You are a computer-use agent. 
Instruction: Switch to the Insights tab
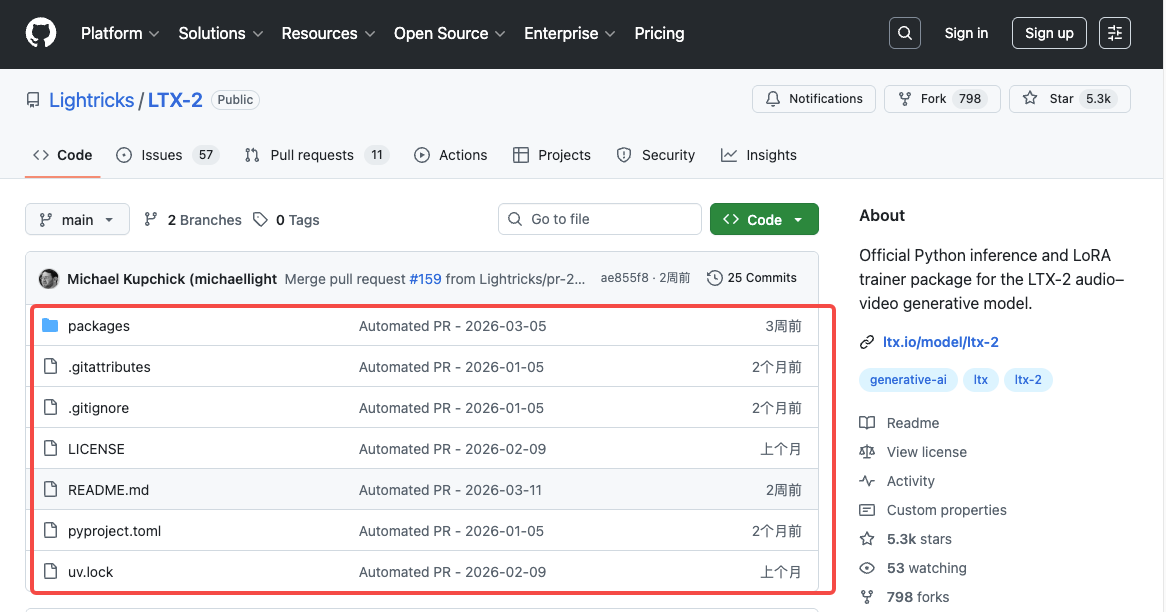[x=758, y=155]
